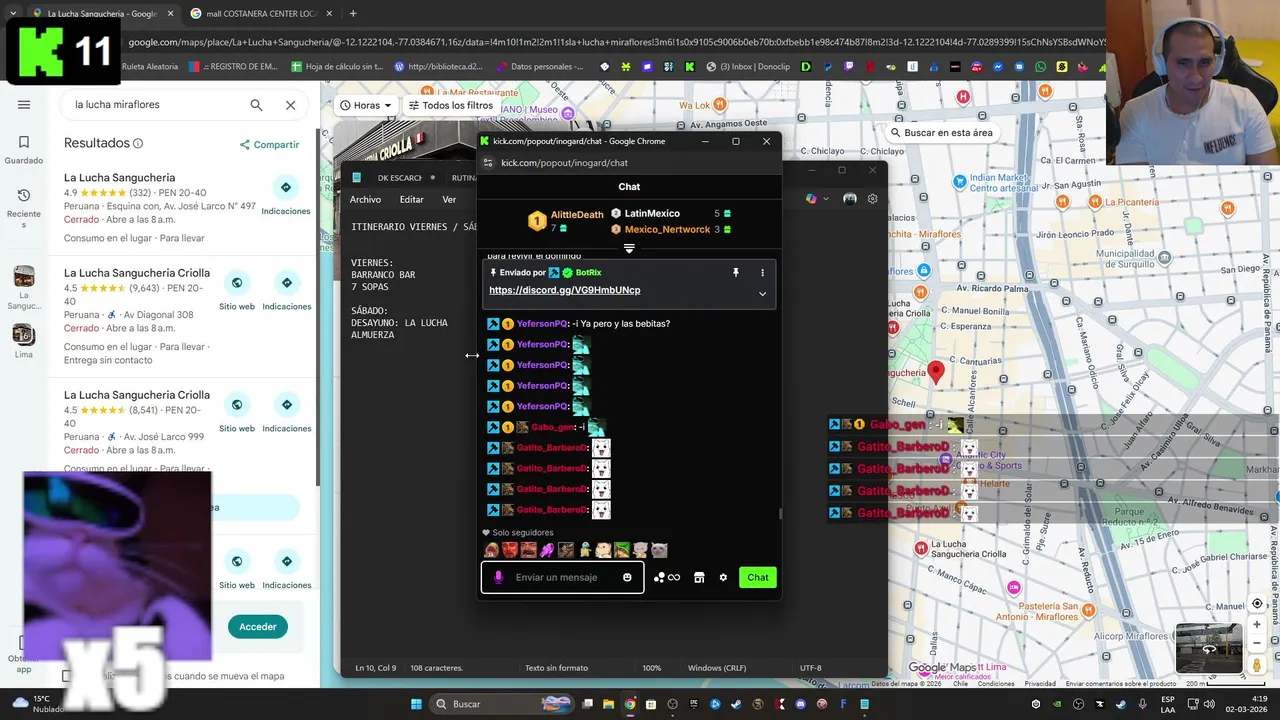Click Windows (CRLF) in Notepad status bar
This screenshot has height=720, width=1280.
(x=717, y=668)
